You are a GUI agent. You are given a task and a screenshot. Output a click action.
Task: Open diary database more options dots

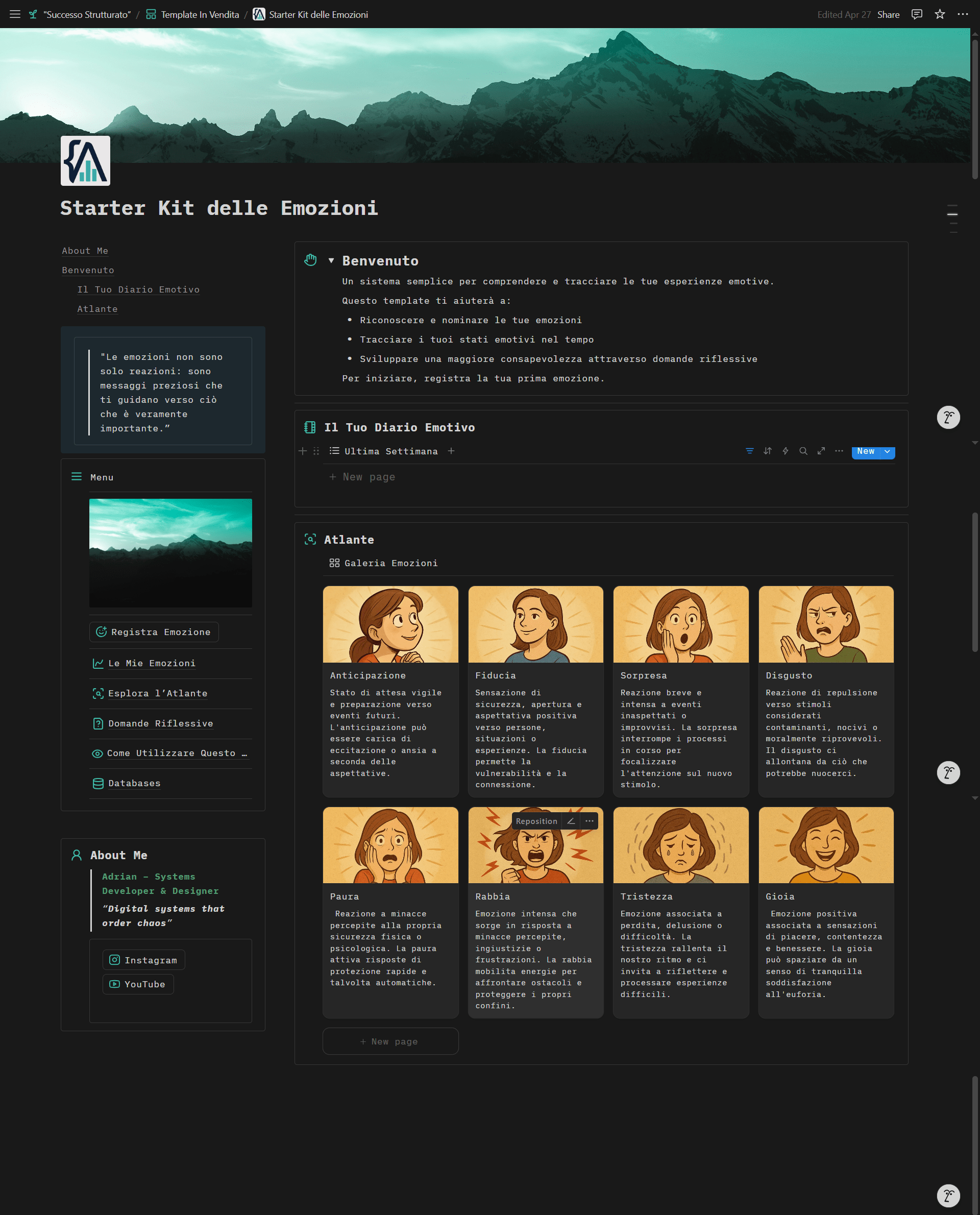pos(839,451)
